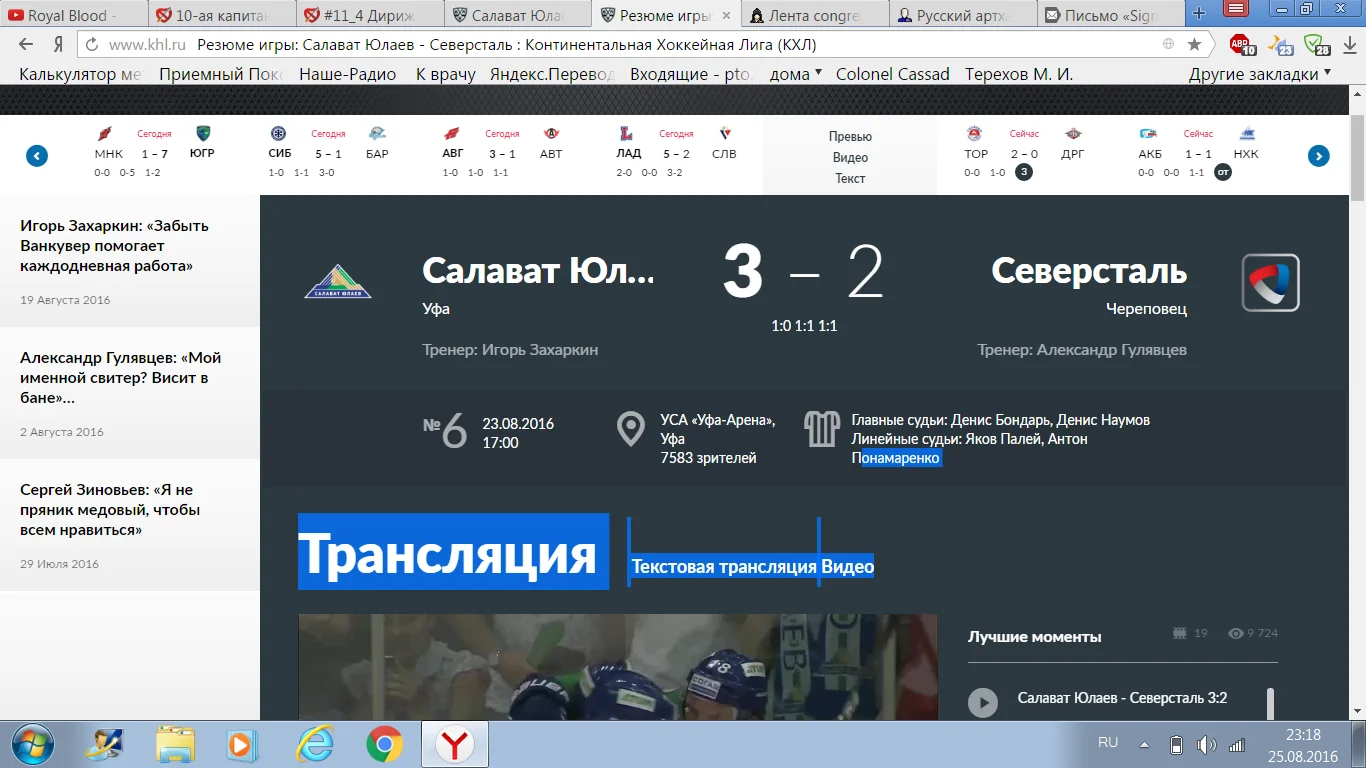Switch to the 'Салават Юла' tab
Viewport: 1366px width, 768px height.
[x=519, y=15]
